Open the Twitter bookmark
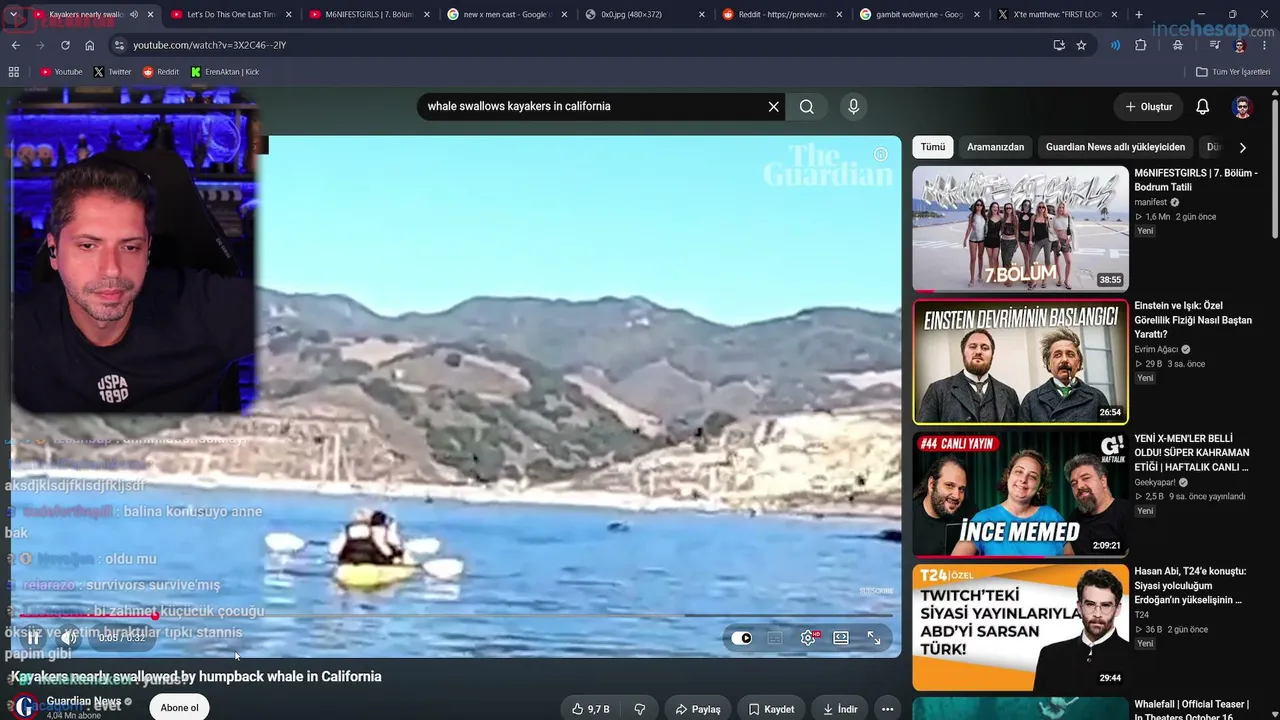1280x720 pixels. (x=112, y=72)
